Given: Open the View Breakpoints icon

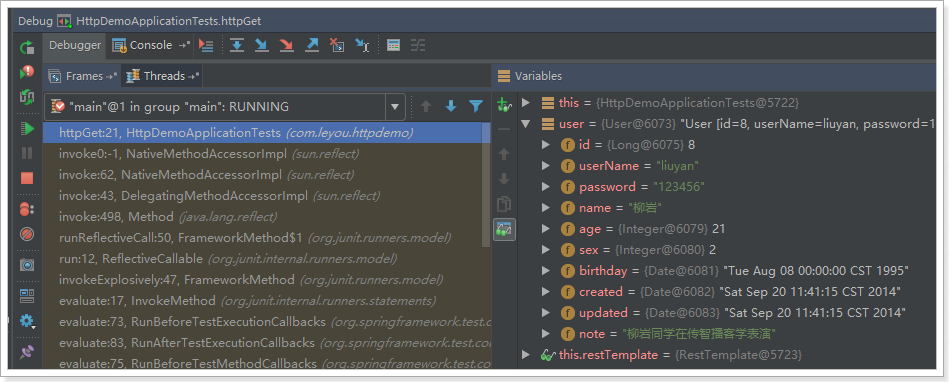Looking at the screenshot, I should pos(27,209).
